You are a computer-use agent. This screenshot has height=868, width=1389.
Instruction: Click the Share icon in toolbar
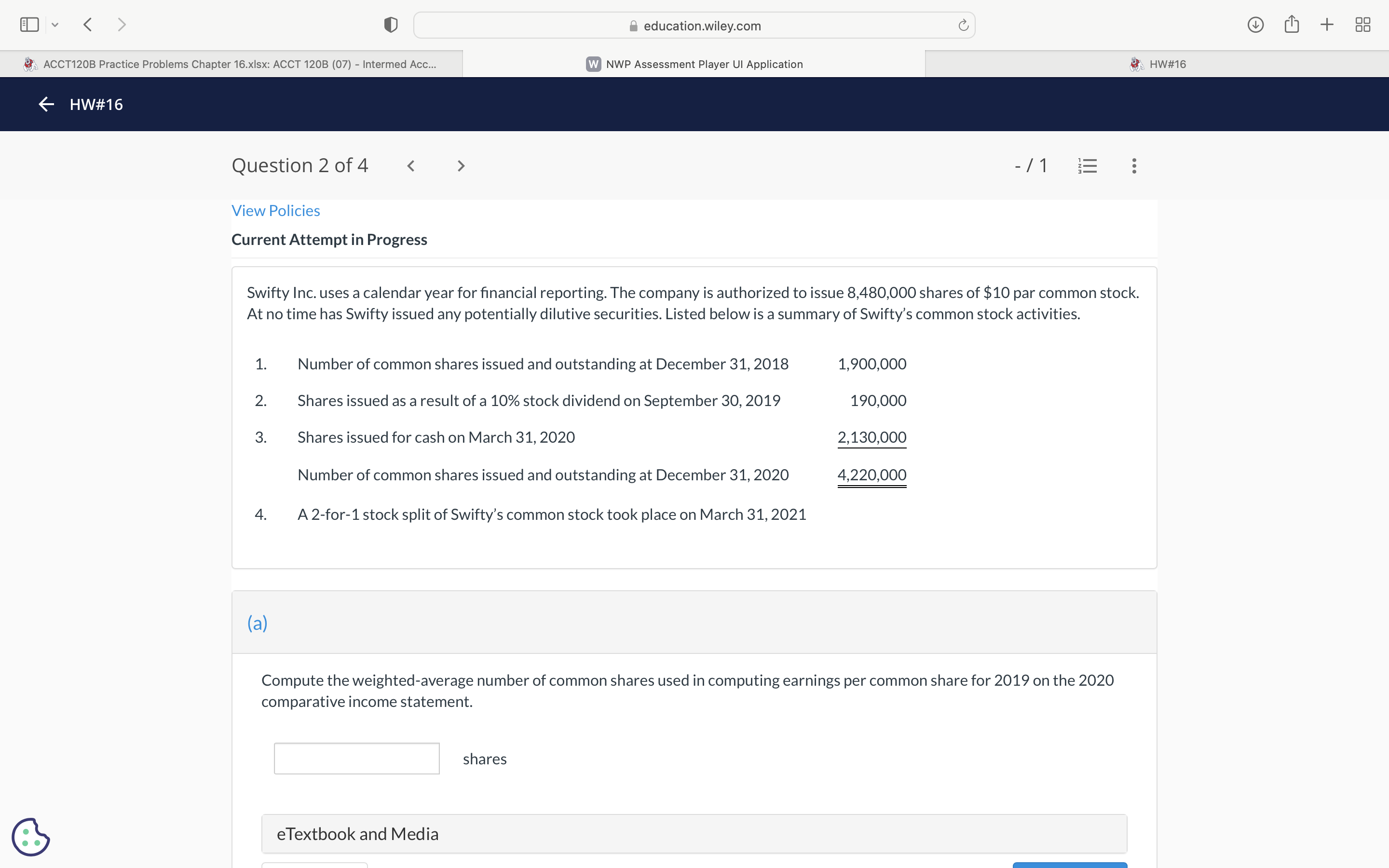pyautogui.click(x=1292, y=25)
